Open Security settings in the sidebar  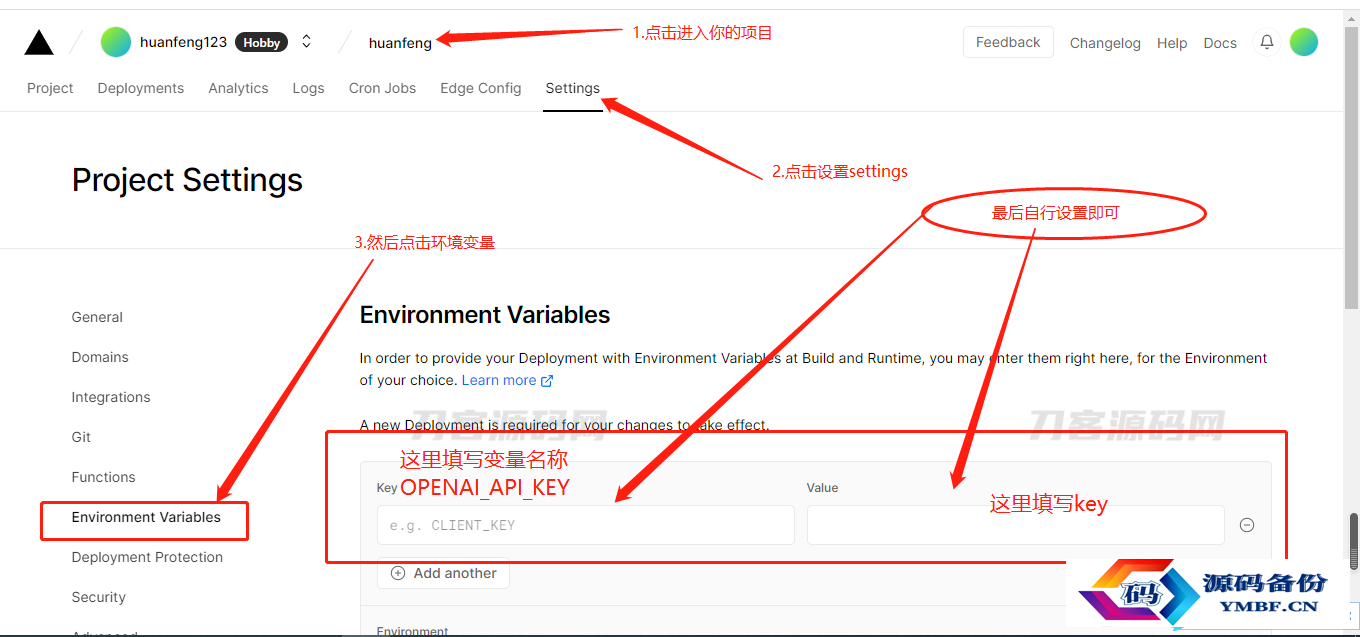click(x=98, y=597)
